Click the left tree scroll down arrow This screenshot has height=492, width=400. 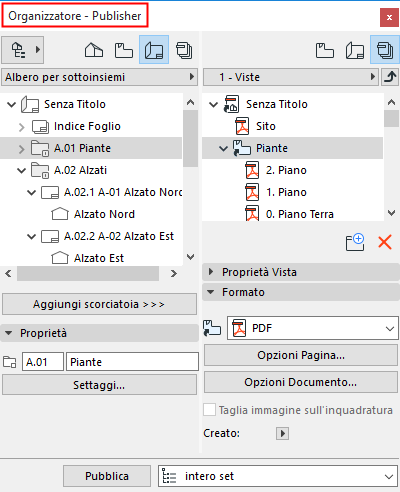point(190,257)
